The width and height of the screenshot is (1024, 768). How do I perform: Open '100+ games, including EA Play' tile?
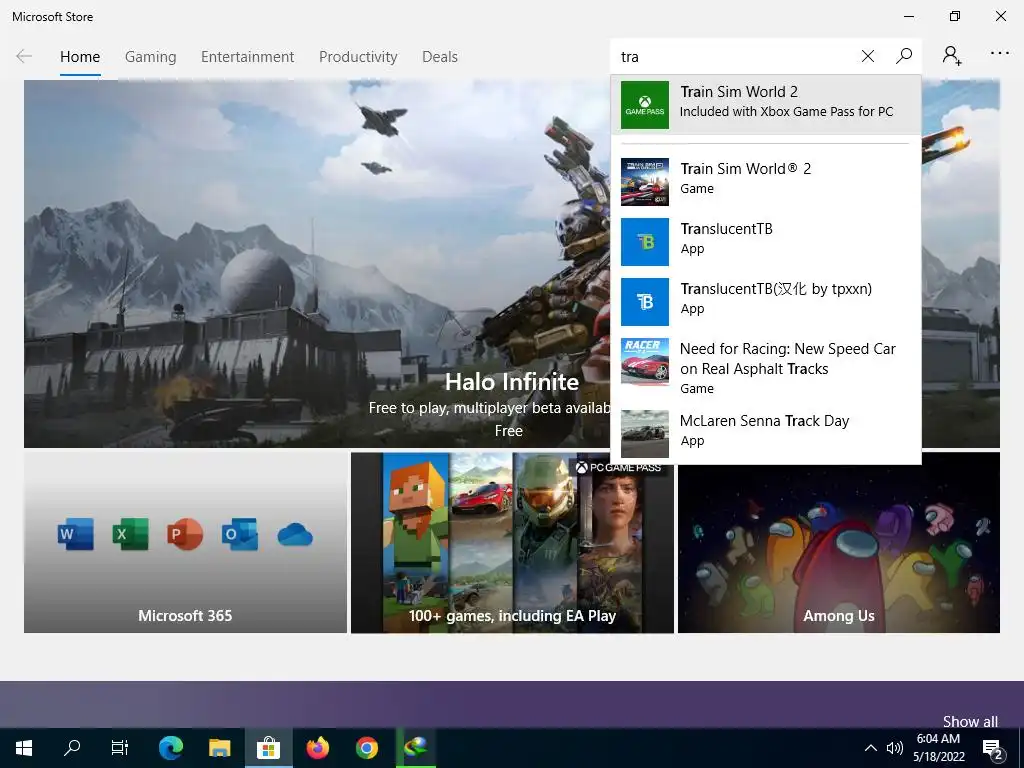(x=512, y=543)
